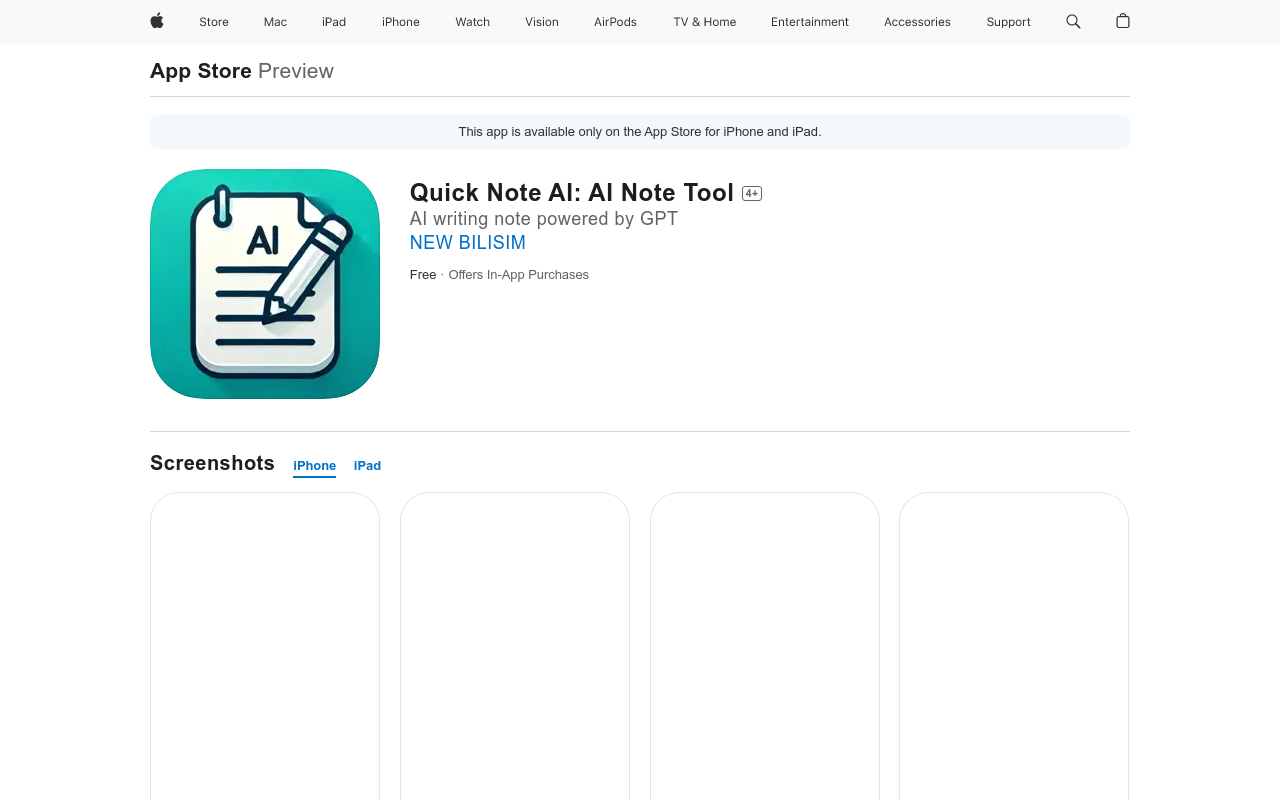Screen dimensions: 1280x800
Task: Open the iPhone navigation menu item
Action: pyautogui.click(x=401, y=22)
